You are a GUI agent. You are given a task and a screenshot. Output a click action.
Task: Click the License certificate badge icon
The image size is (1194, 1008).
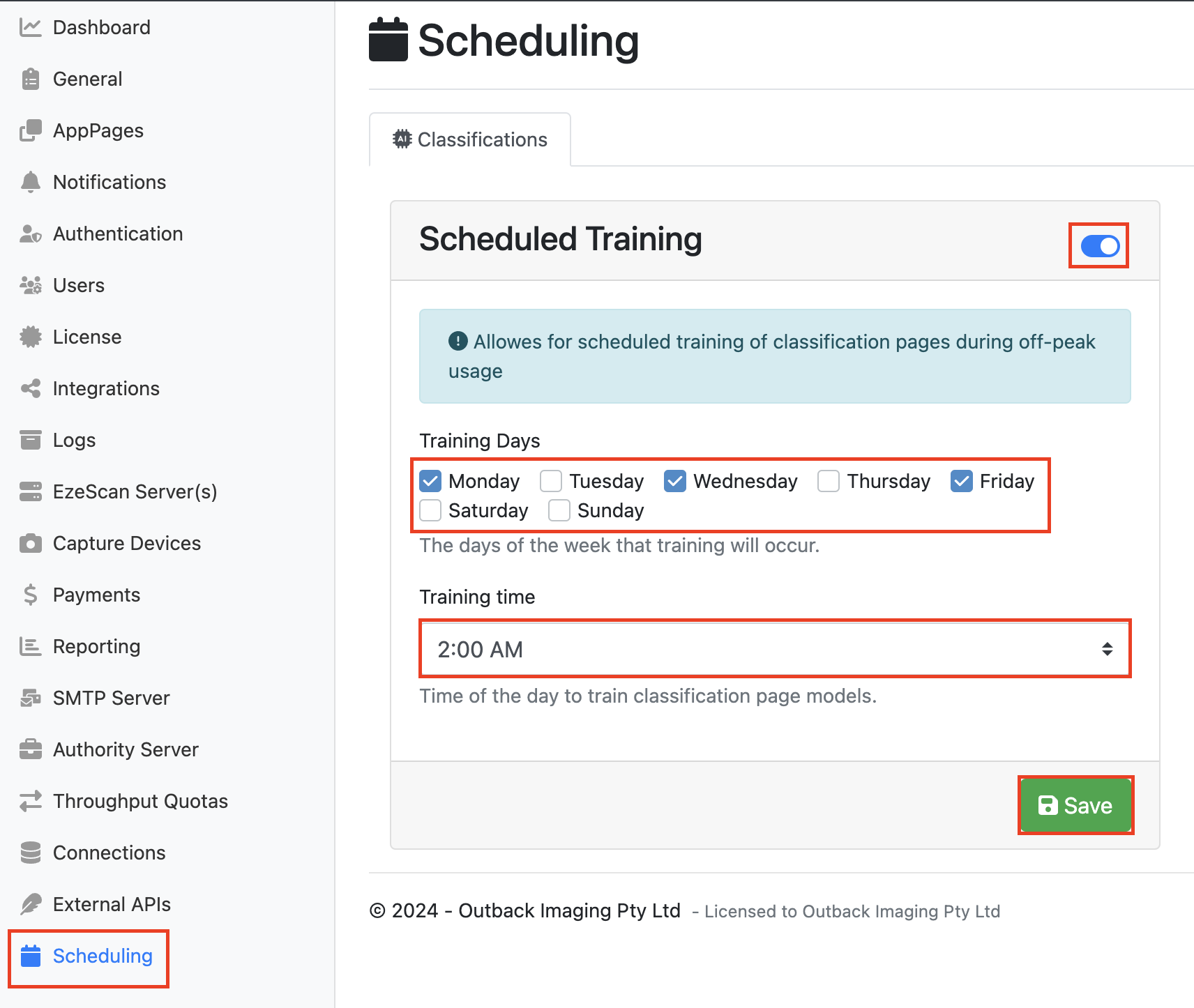point(30,337)
